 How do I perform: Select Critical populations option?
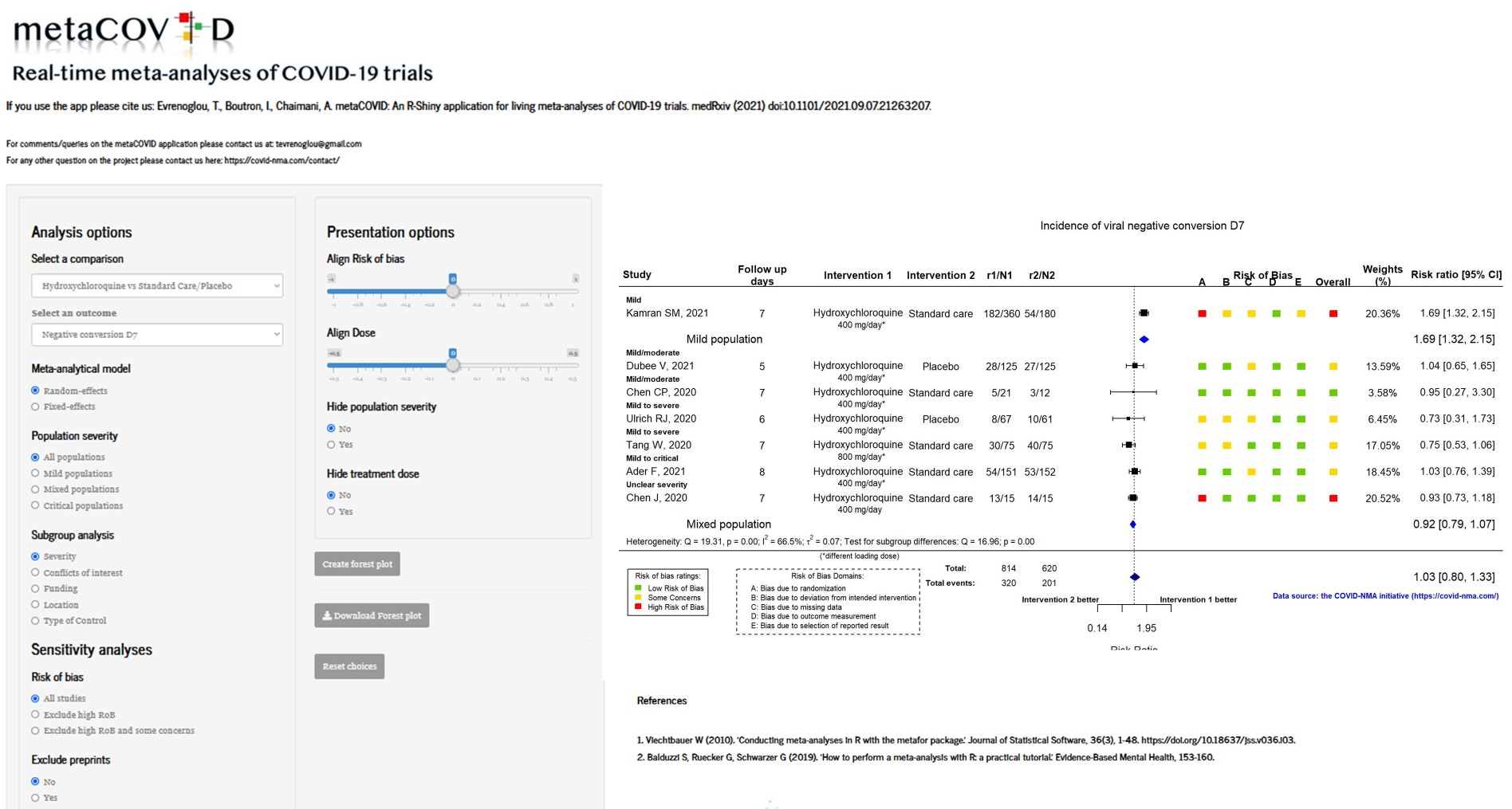point(35,505)
